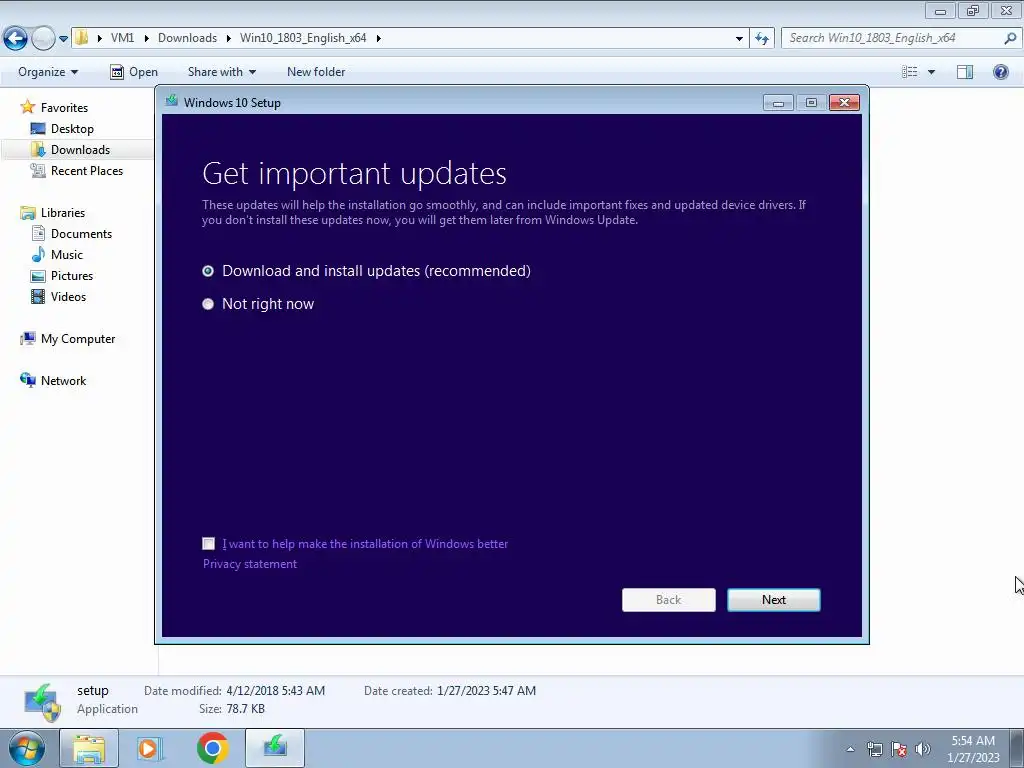Open File Explorer from the taskbar
Image resolution: width=1024 pixels, height=768 pixels.
89,748
